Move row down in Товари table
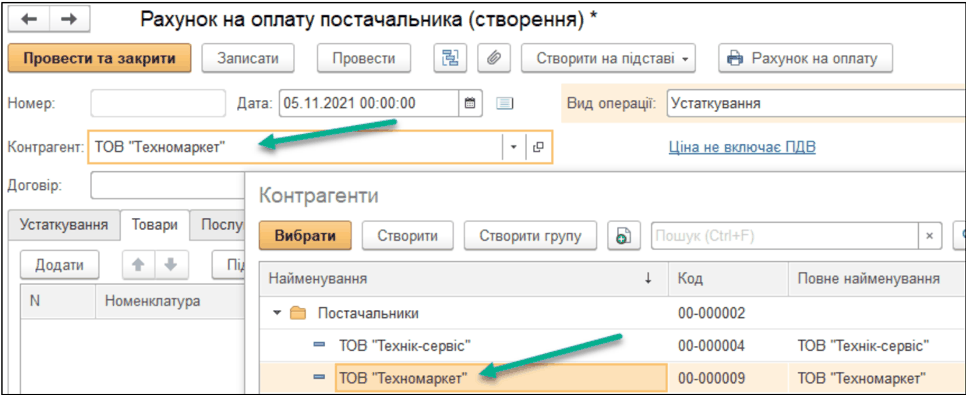Screen dimensions: 966x395 pyautogui.click(x=171, y=264)
